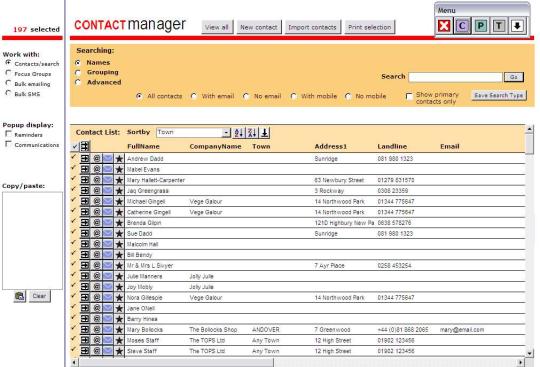This screenshot has height=367, width=540.
Task: Click the expand-all icon in list header
Action: click(84, 146)
